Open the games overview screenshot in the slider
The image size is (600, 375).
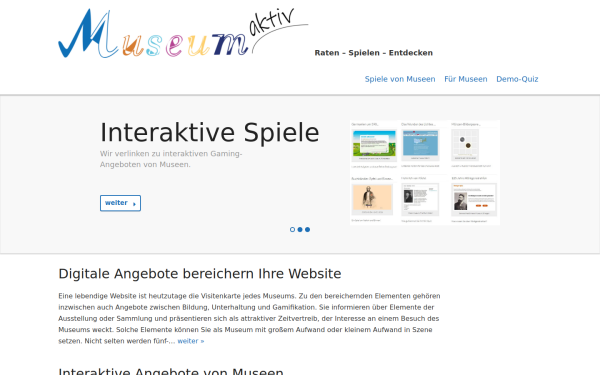(425, 173)
